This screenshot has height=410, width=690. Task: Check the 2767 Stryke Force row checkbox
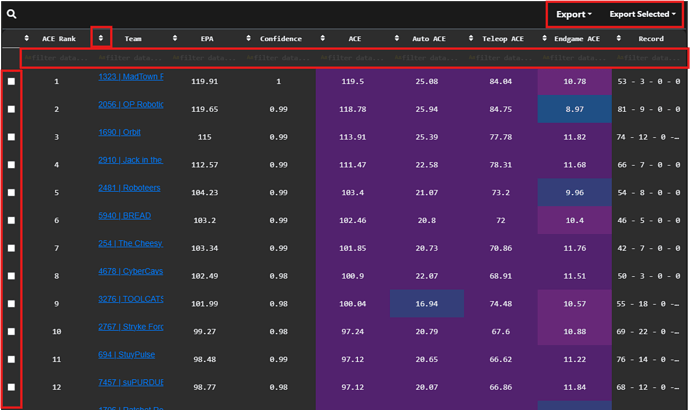(11, 332)
